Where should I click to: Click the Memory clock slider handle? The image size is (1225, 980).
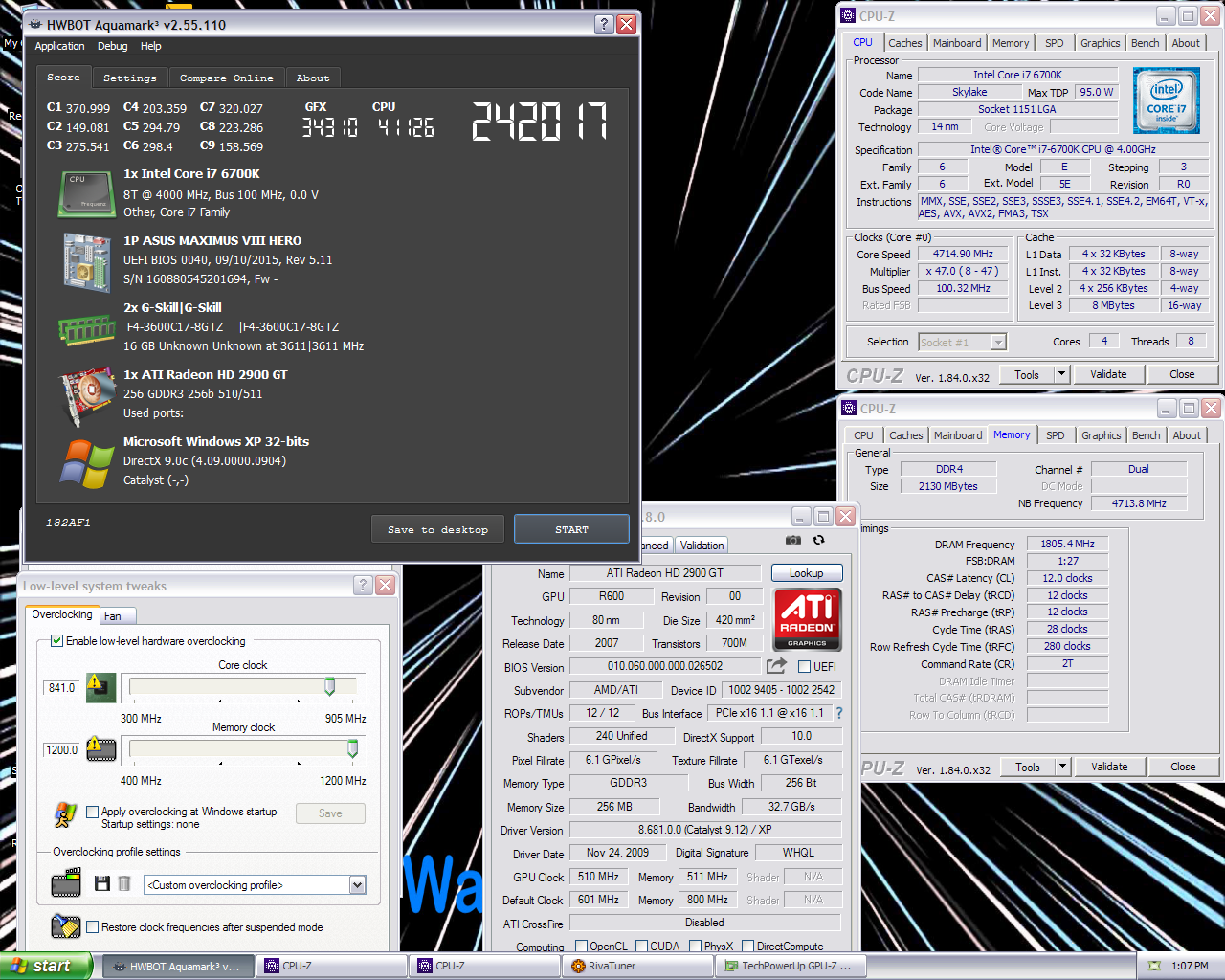click(x=352, y=748)
